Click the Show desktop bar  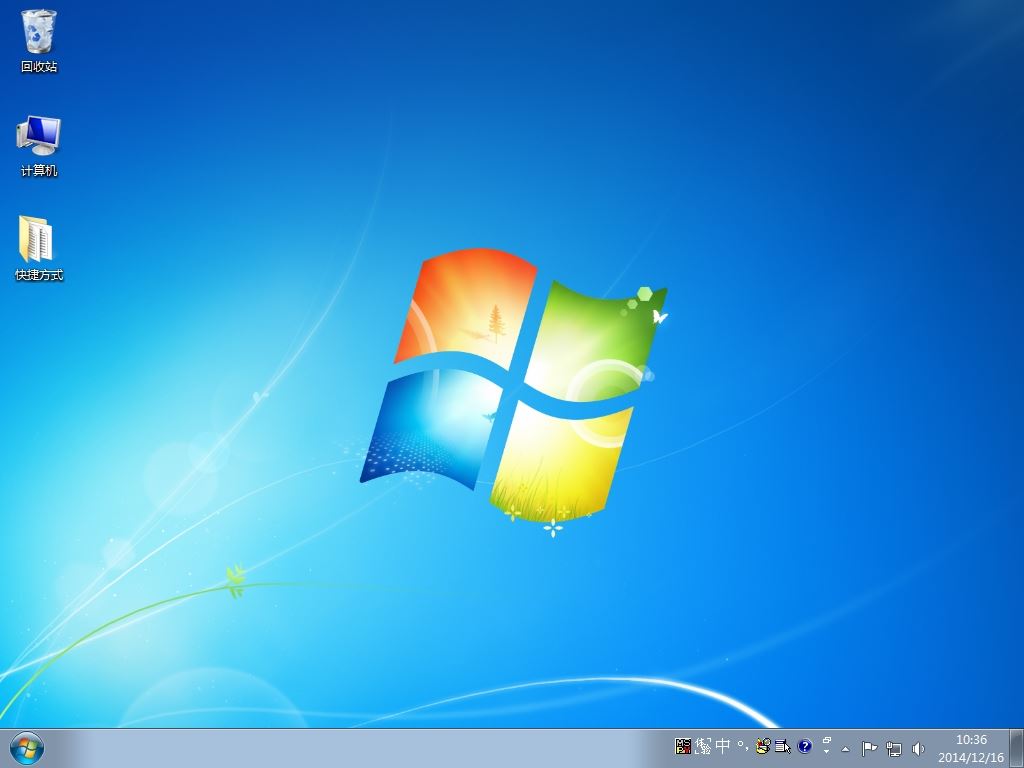point(1016,748)
